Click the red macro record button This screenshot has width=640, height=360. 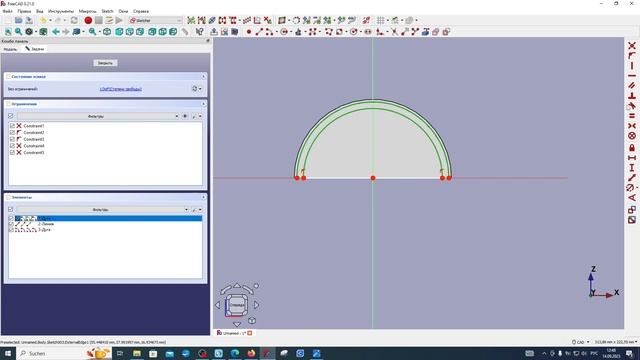pos(88,20)
